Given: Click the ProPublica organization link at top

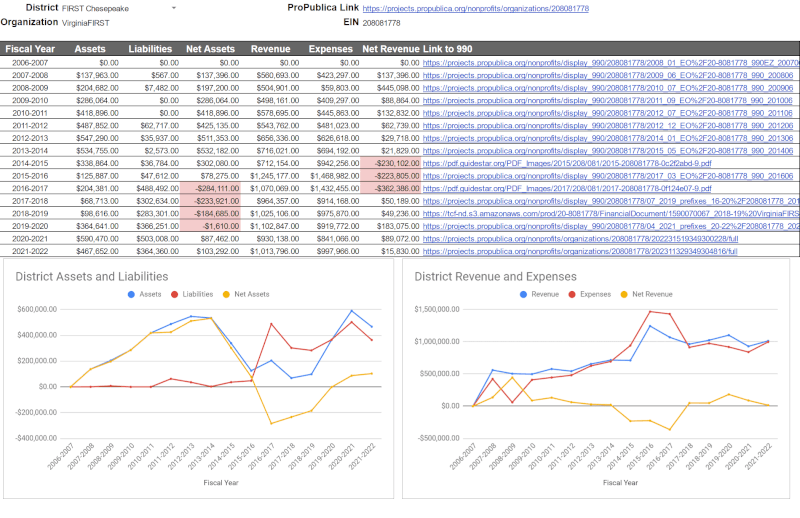Looking at the screenshot, I should tap(476, 9).
